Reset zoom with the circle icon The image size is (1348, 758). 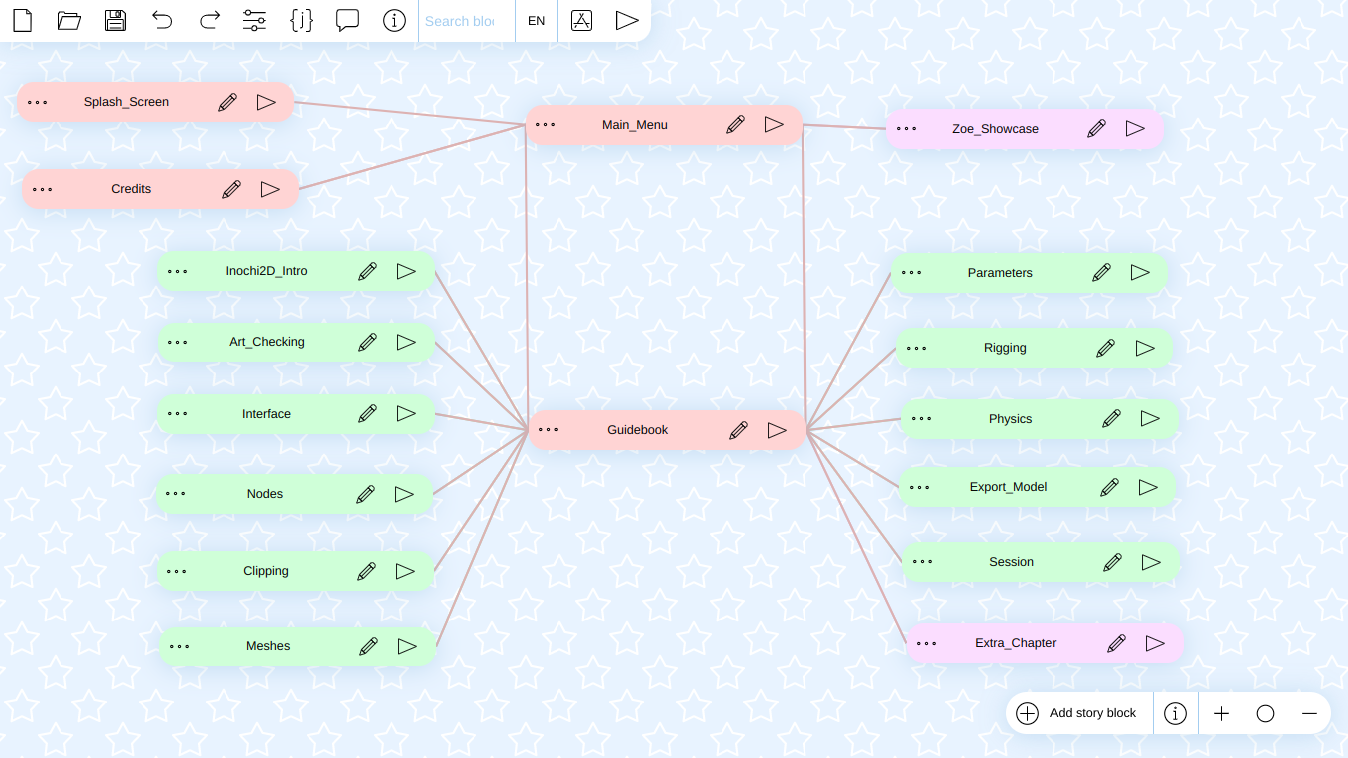[1265, 713]
